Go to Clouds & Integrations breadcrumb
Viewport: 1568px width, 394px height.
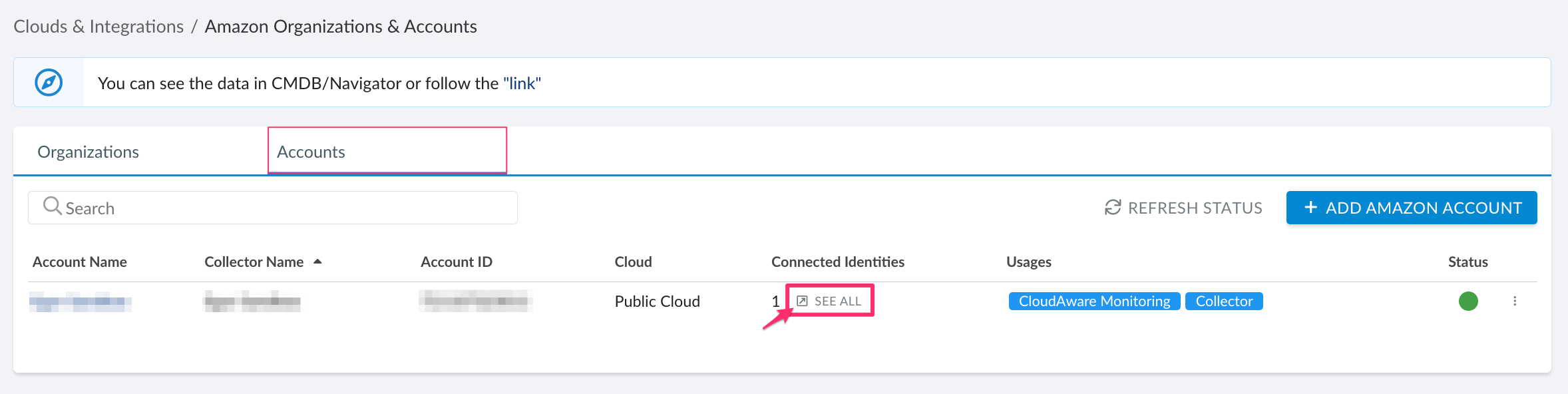(x=98, y=27)
